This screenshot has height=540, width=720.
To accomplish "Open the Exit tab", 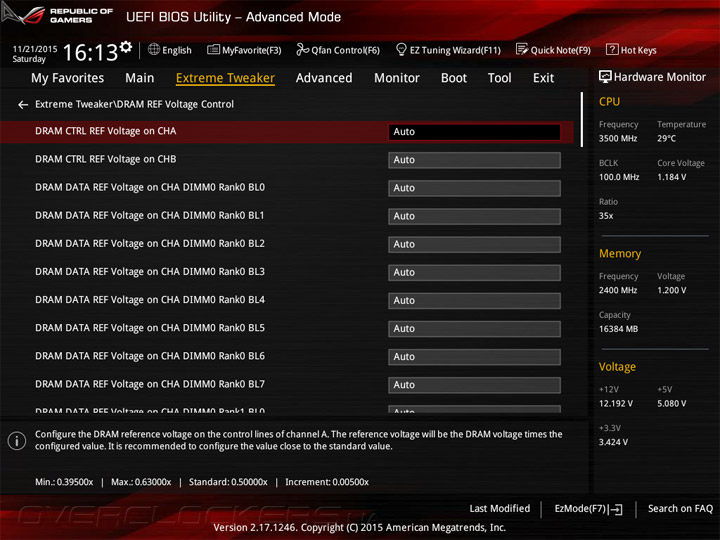I will [x=543, y=78].
